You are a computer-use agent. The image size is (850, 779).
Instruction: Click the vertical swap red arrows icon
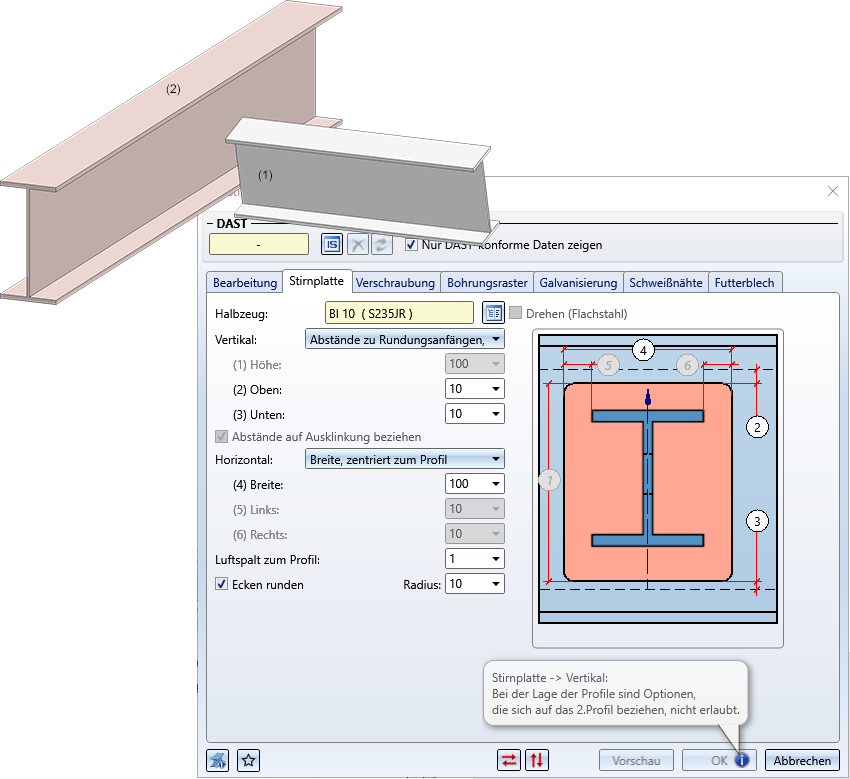[x=538, y=760]
